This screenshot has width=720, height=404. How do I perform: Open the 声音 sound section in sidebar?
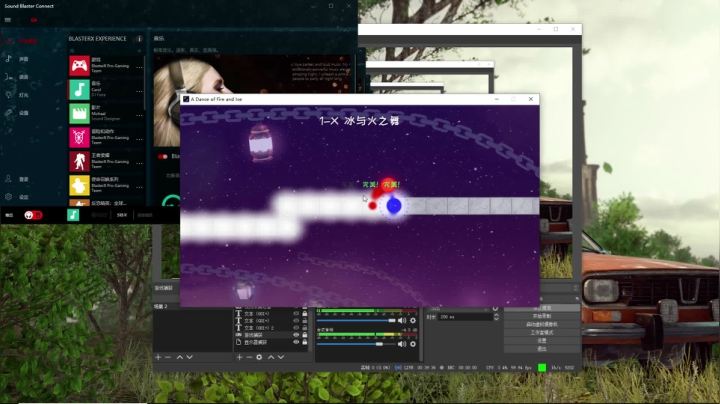point(18,59)
